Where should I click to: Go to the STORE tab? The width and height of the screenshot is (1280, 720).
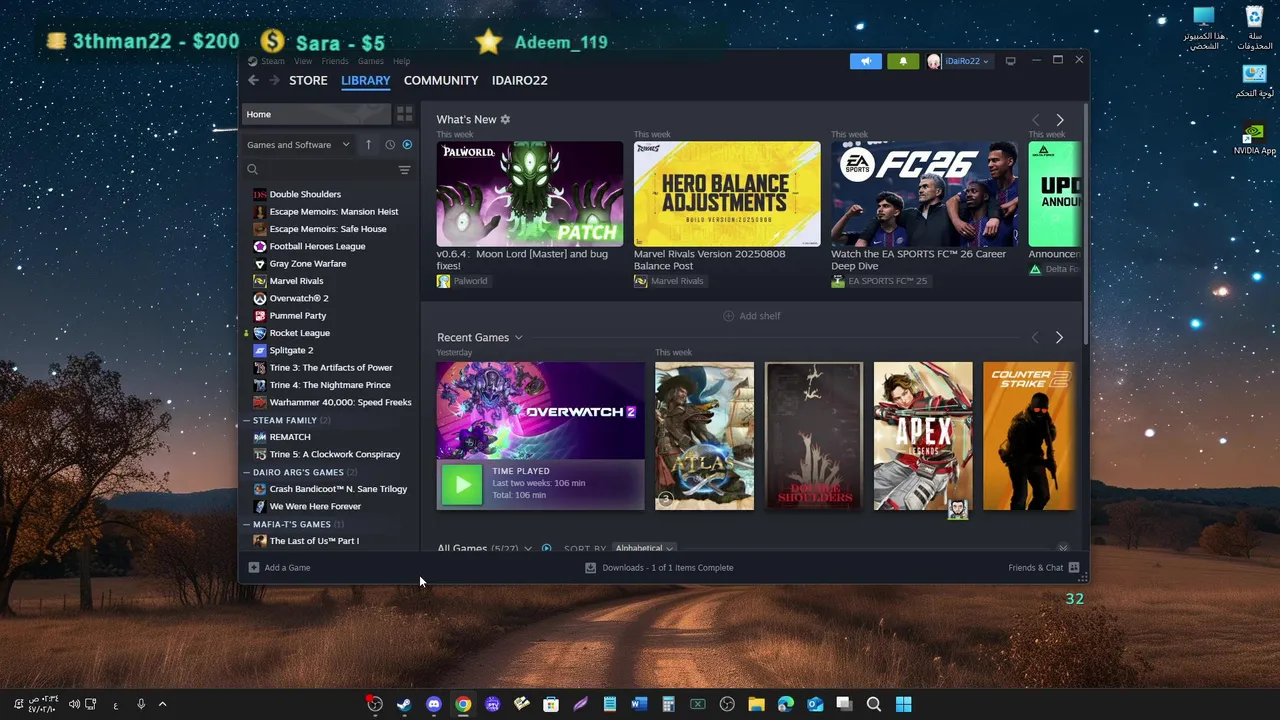[x=308, y=80]
